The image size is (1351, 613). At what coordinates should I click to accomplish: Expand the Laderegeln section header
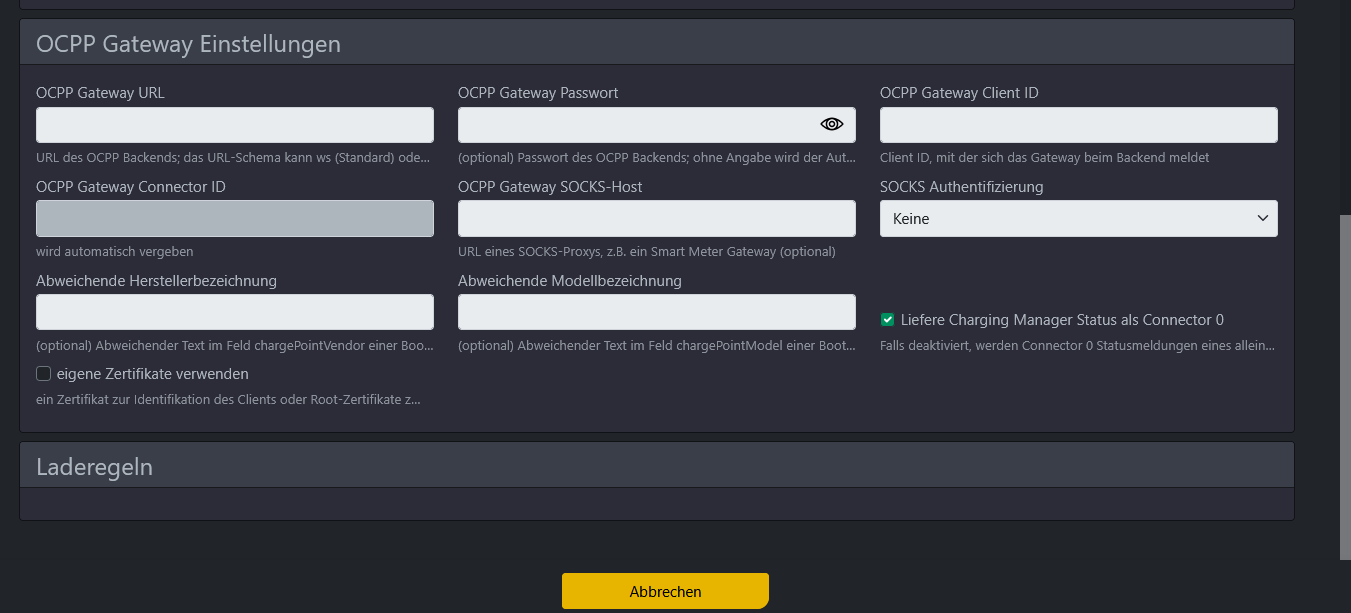coord(95,466)
